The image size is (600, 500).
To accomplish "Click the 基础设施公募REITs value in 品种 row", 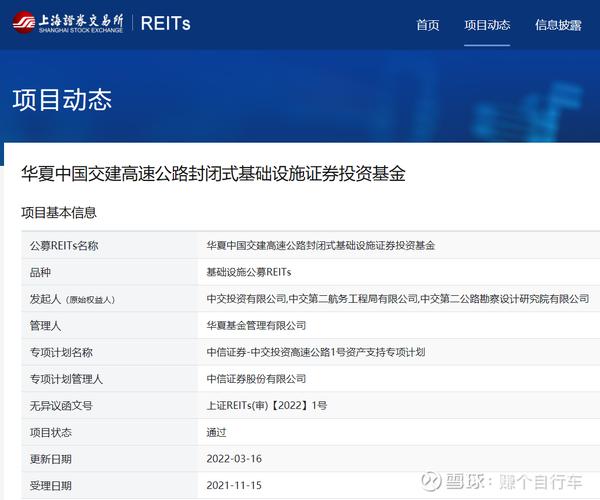I will [248, 272].
